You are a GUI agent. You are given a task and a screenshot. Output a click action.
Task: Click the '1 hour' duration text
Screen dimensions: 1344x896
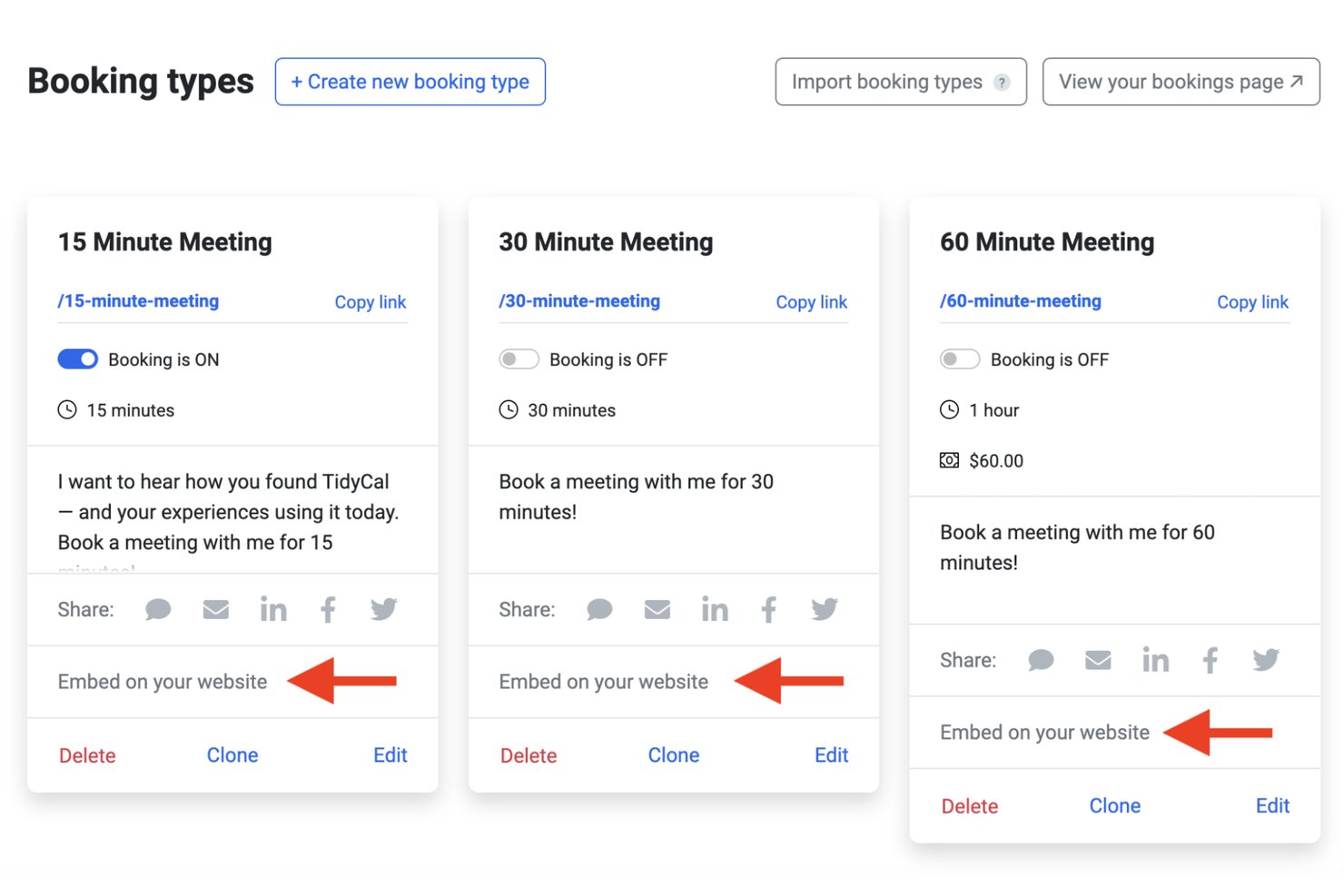point(994,410)
